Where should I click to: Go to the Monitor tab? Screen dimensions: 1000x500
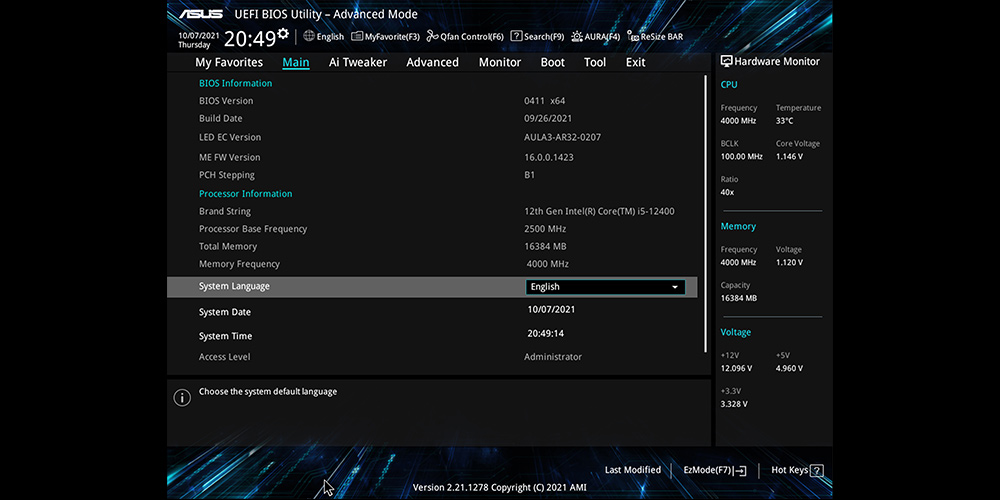click(x=499, y=62)
